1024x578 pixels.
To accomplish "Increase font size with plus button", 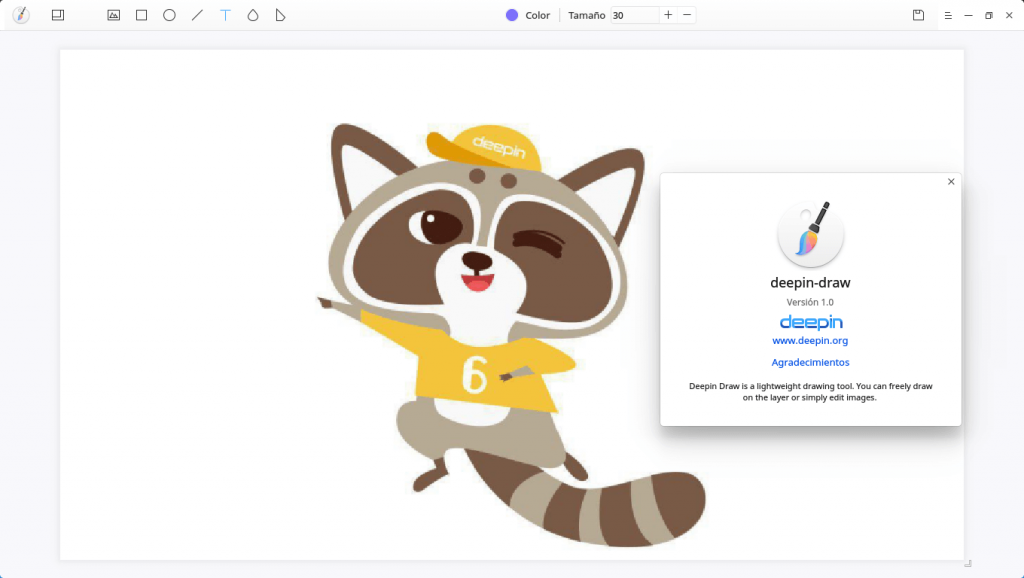I will tap(668, 15).
